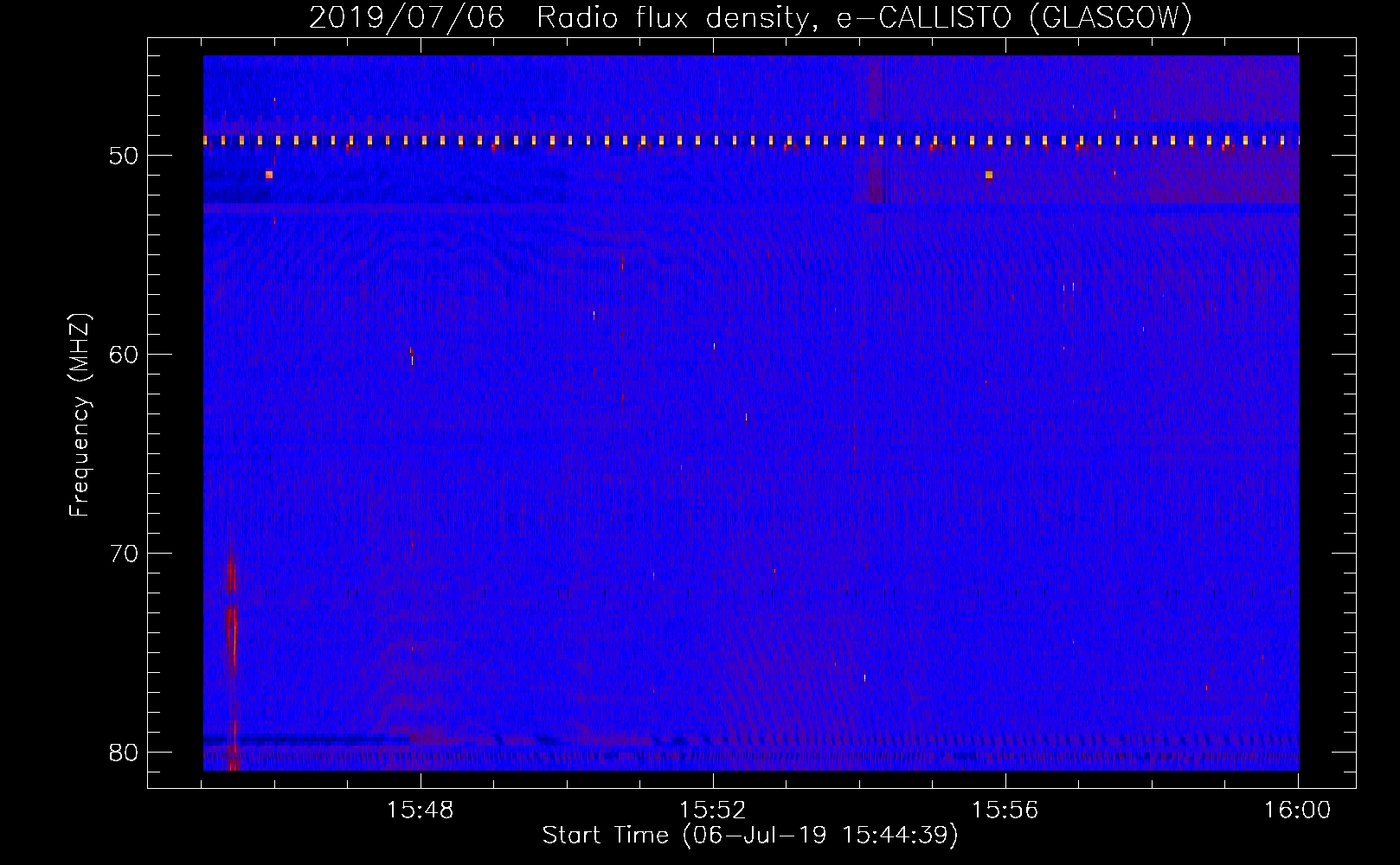1400x865 pixels.
Task: Click the red vertical burst feature near 72 MHz
Action: click(x=231, y=636)
